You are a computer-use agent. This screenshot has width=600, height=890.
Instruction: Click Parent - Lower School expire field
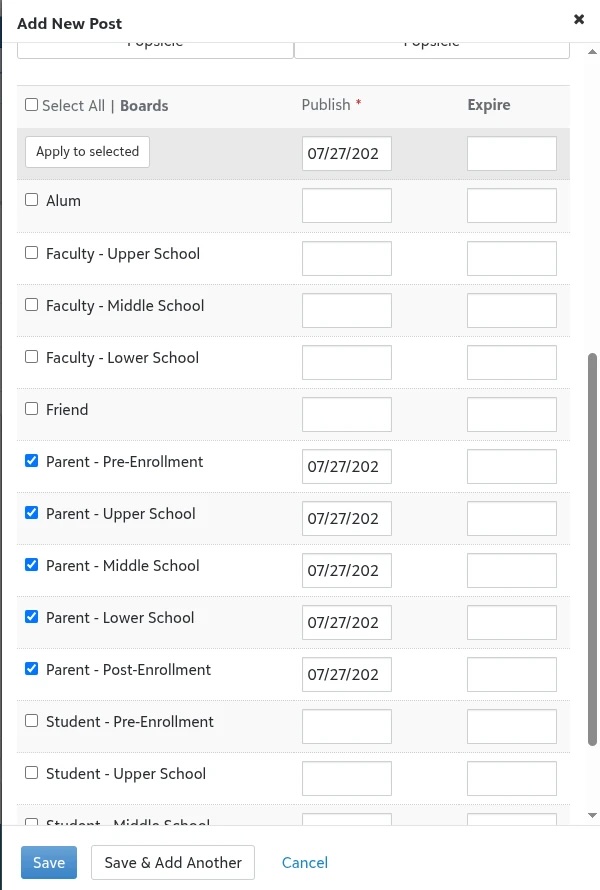coord(511,622)
